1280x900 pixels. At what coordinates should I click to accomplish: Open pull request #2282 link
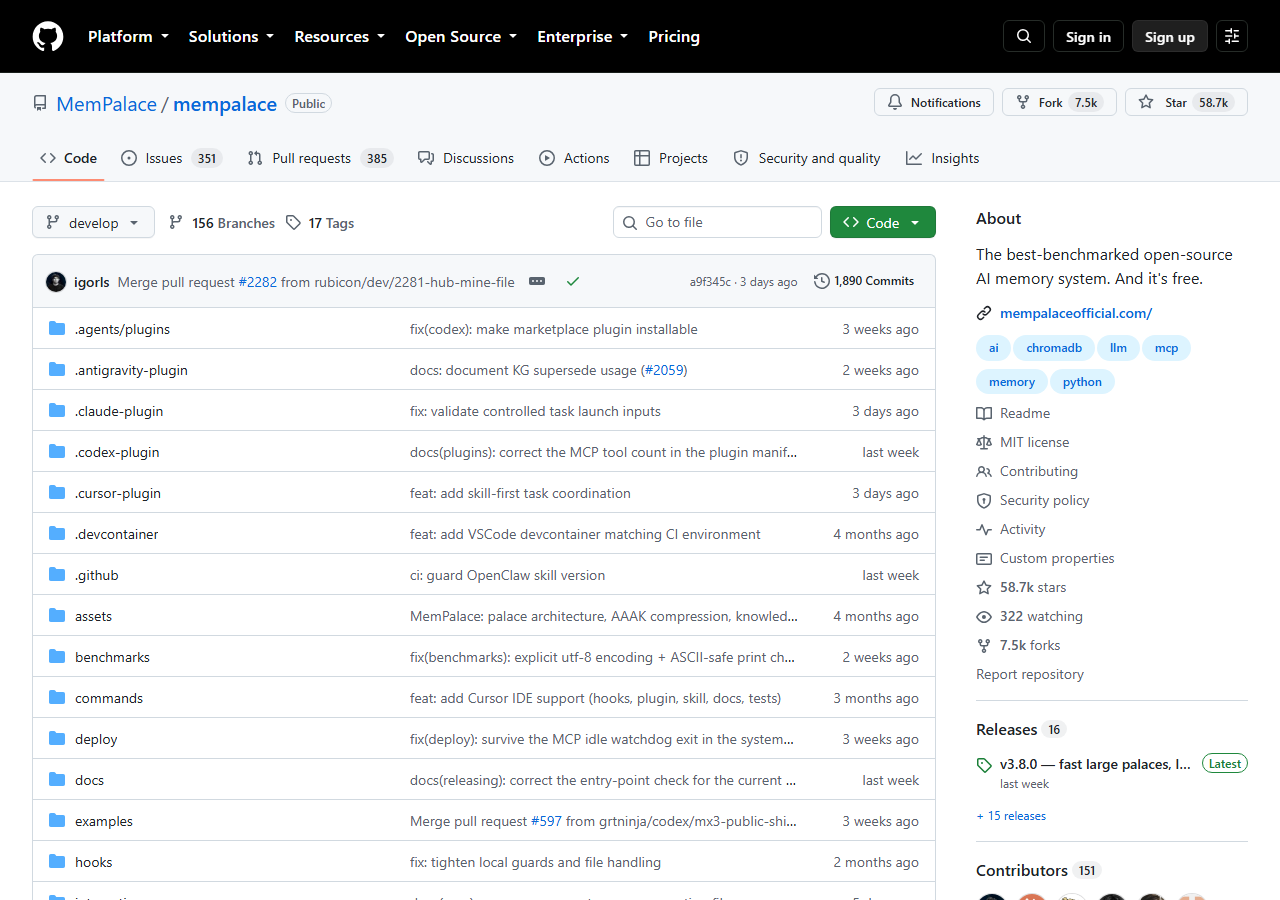257,282
